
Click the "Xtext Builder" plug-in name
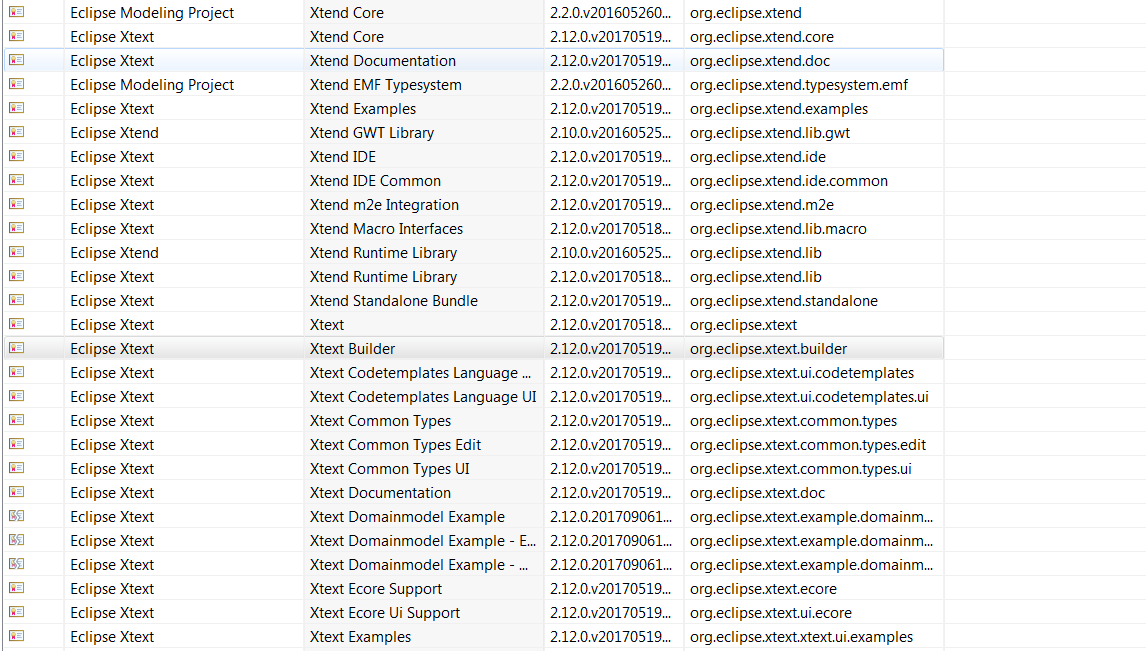(x=352, y=349)
